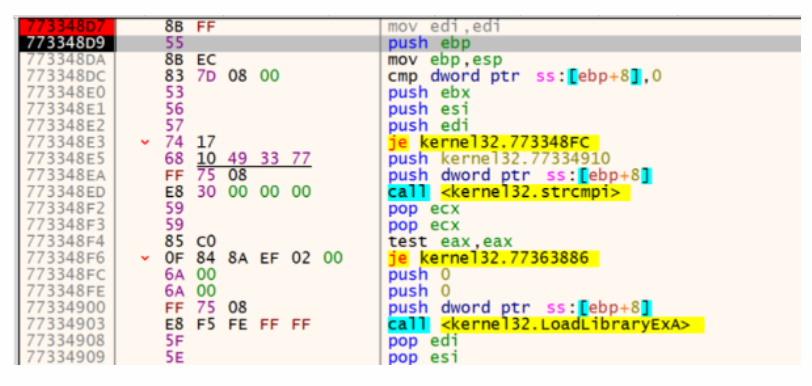This screenshot has width=812, height=386.
Task: Click 'call <kernel32.strcmpi>' instruction
Action: click(509, 192)
